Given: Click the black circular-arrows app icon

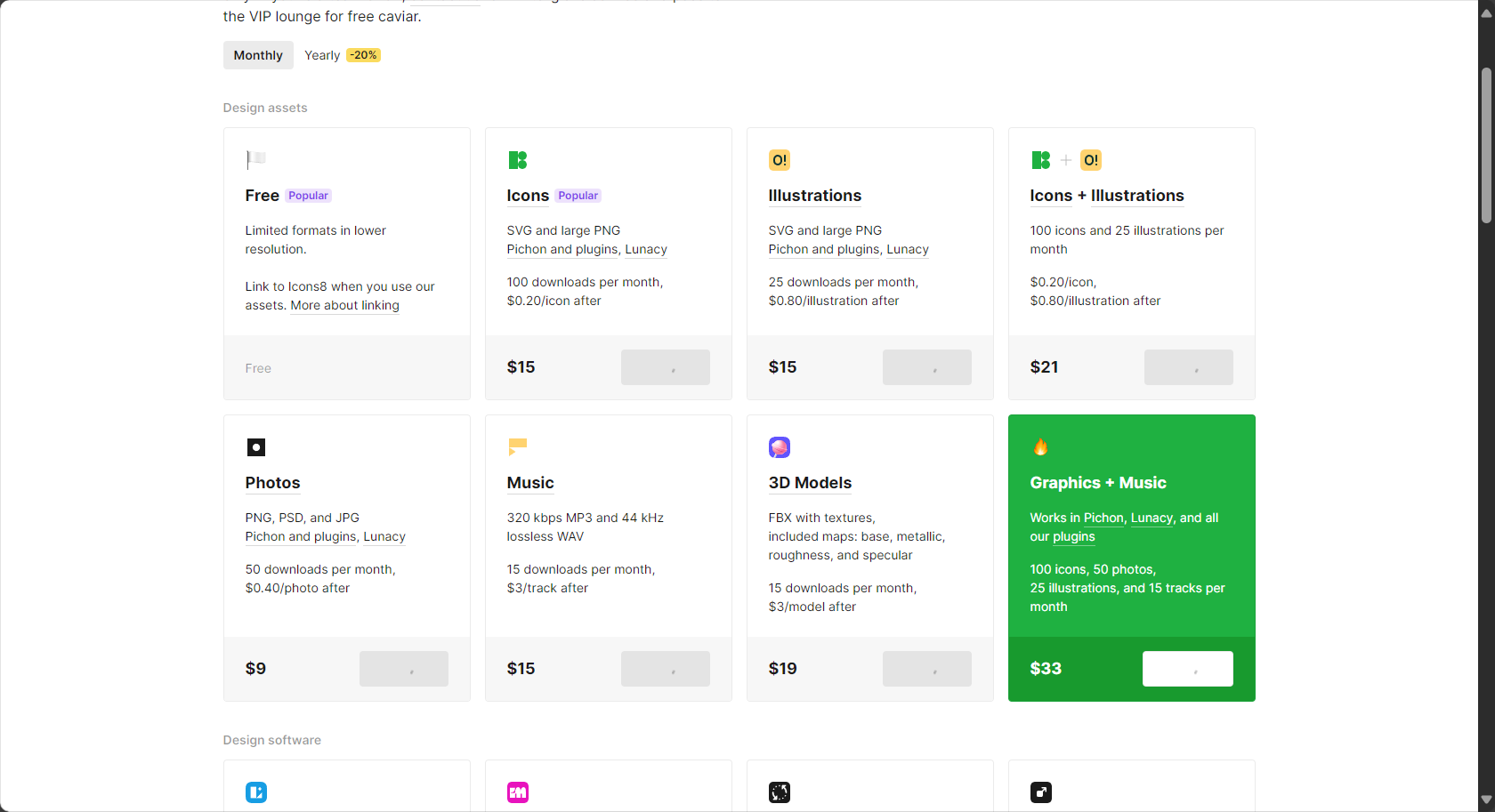Looking at the screenshot, I should (x=780, y=792).
